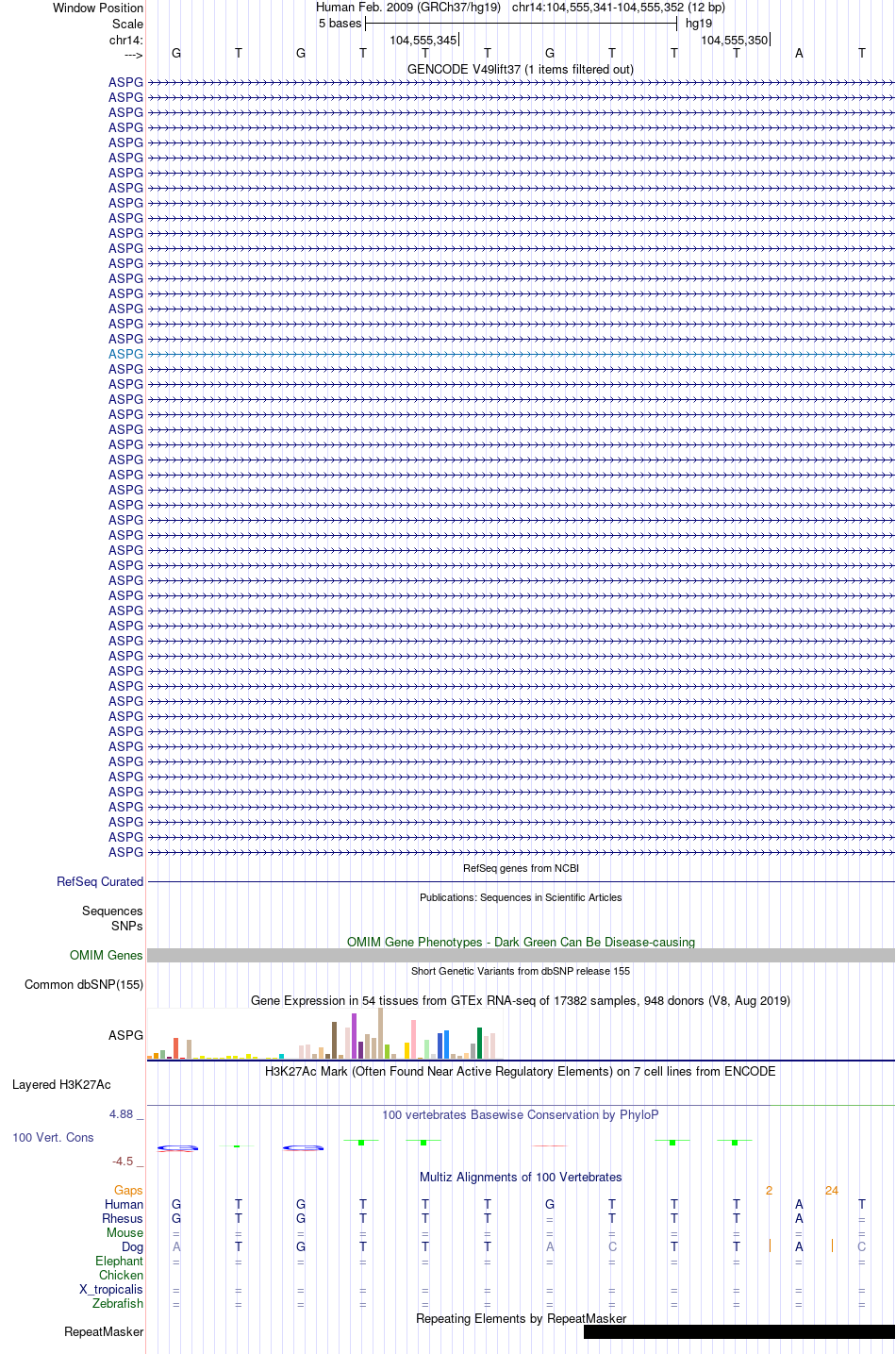Image resolution: width=896 pixels, height=1354 pixels.
Task: Click the Human species label
Action: point(124,1204)
